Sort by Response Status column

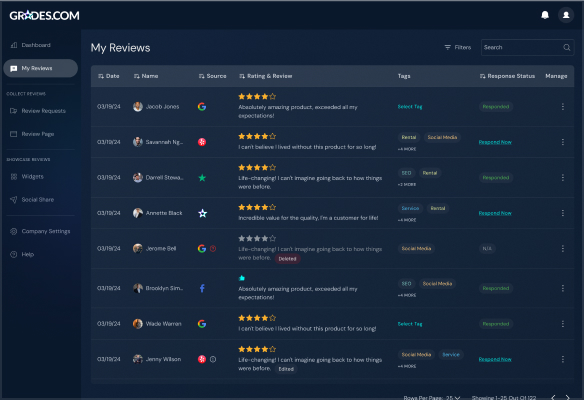[x=507, y=76]
